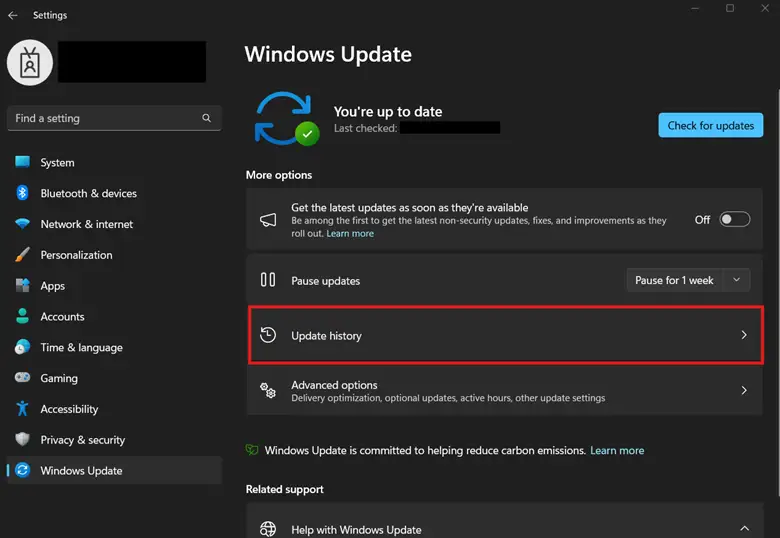Screen dimensions: 780x538
Task: Select the Accounts category label
Action: (x=62, y=316)
